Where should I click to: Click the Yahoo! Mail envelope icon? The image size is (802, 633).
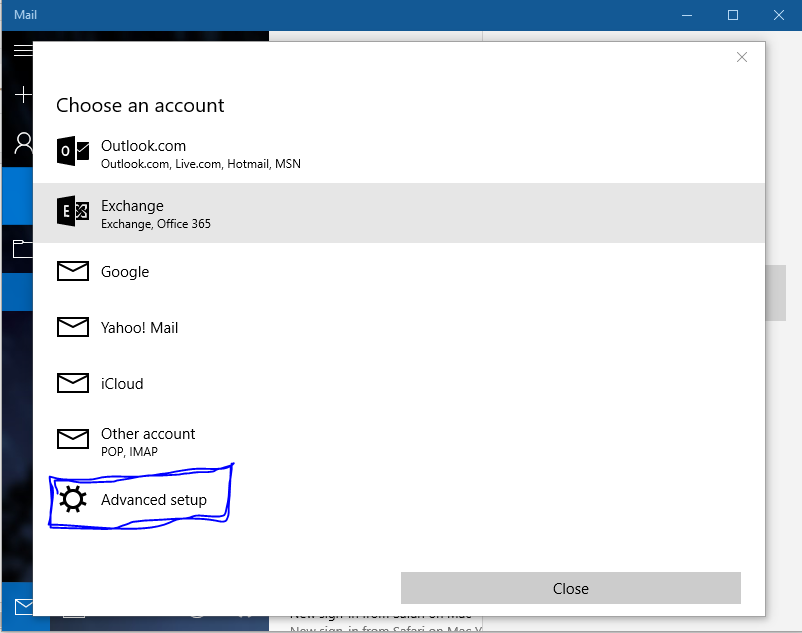(72, 327)
